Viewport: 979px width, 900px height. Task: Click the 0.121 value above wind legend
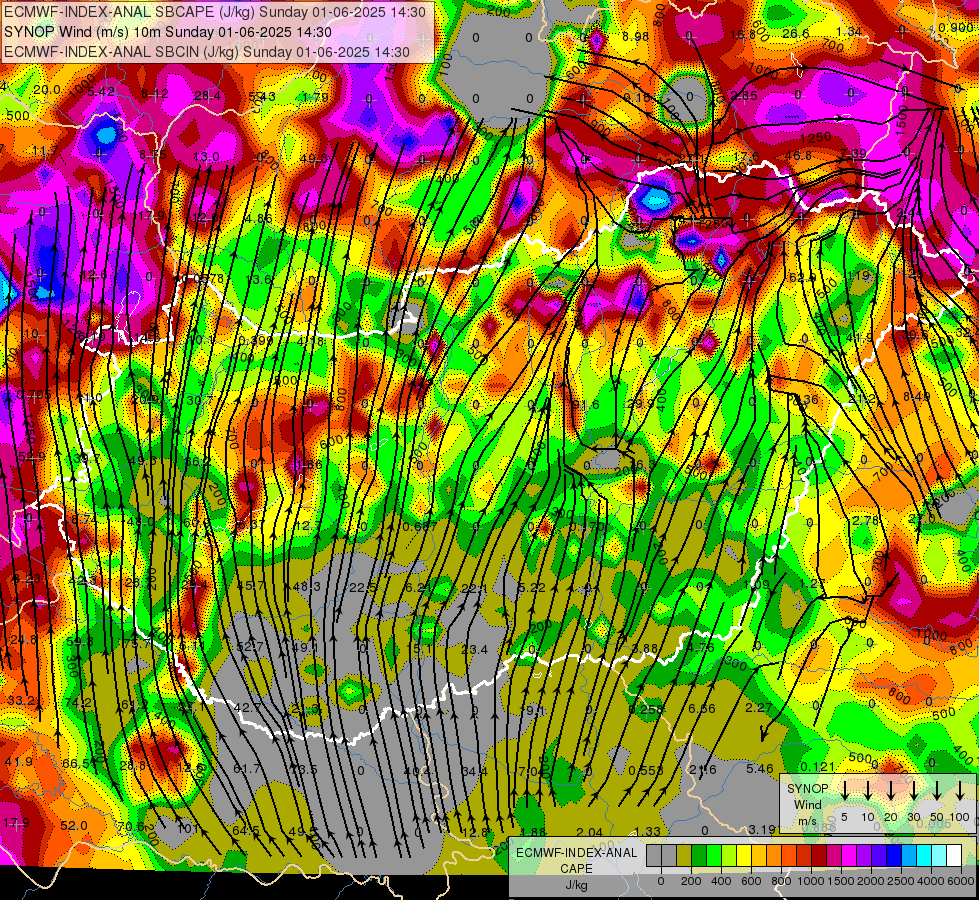818,766
